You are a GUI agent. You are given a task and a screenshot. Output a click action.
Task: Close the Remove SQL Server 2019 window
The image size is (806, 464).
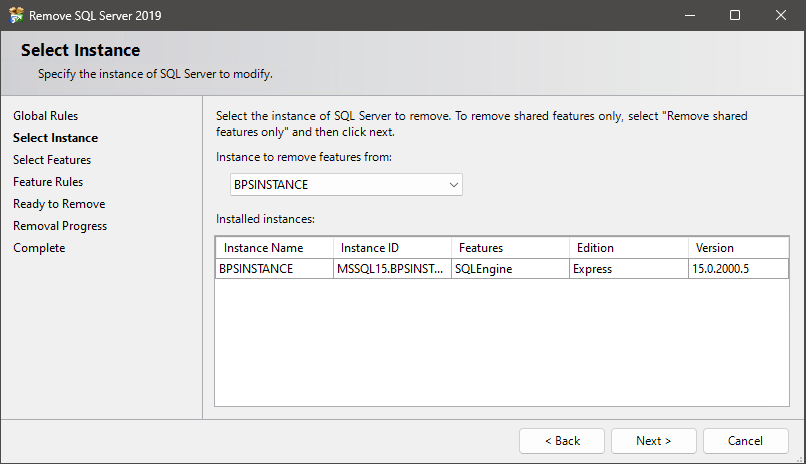pos(780,15)
